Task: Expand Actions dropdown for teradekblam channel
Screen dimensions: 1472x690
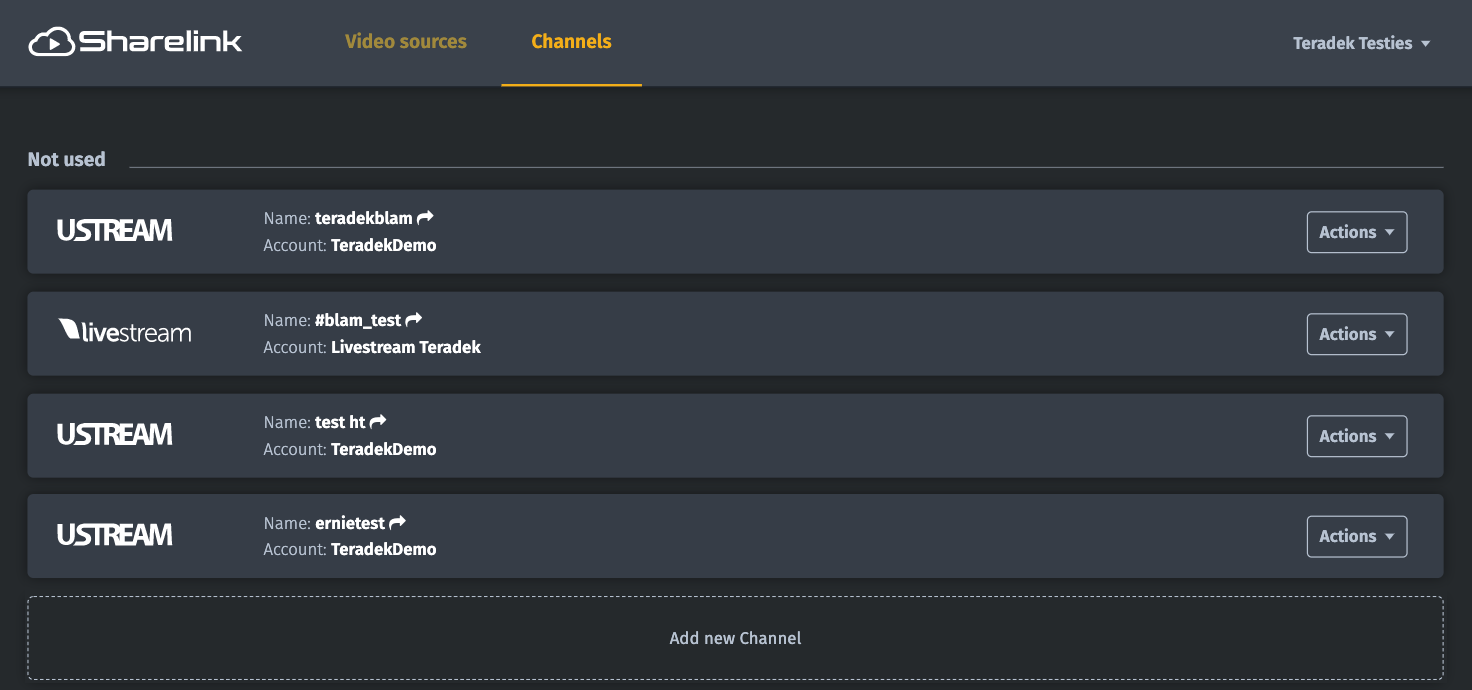Action: tap(1356, 232)
